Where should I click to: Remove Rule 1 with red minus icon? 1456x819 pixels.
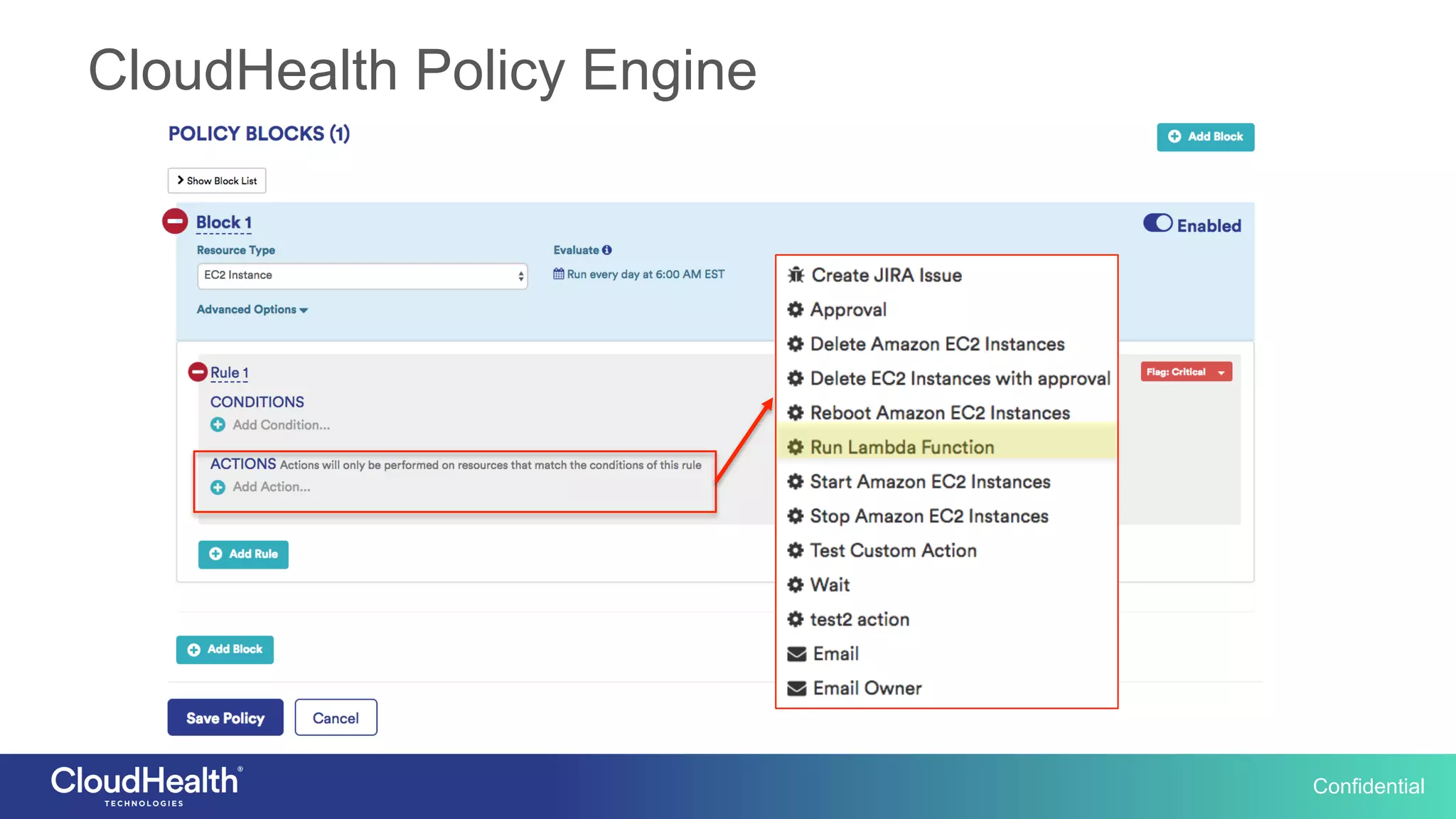[x=198, y=372]
